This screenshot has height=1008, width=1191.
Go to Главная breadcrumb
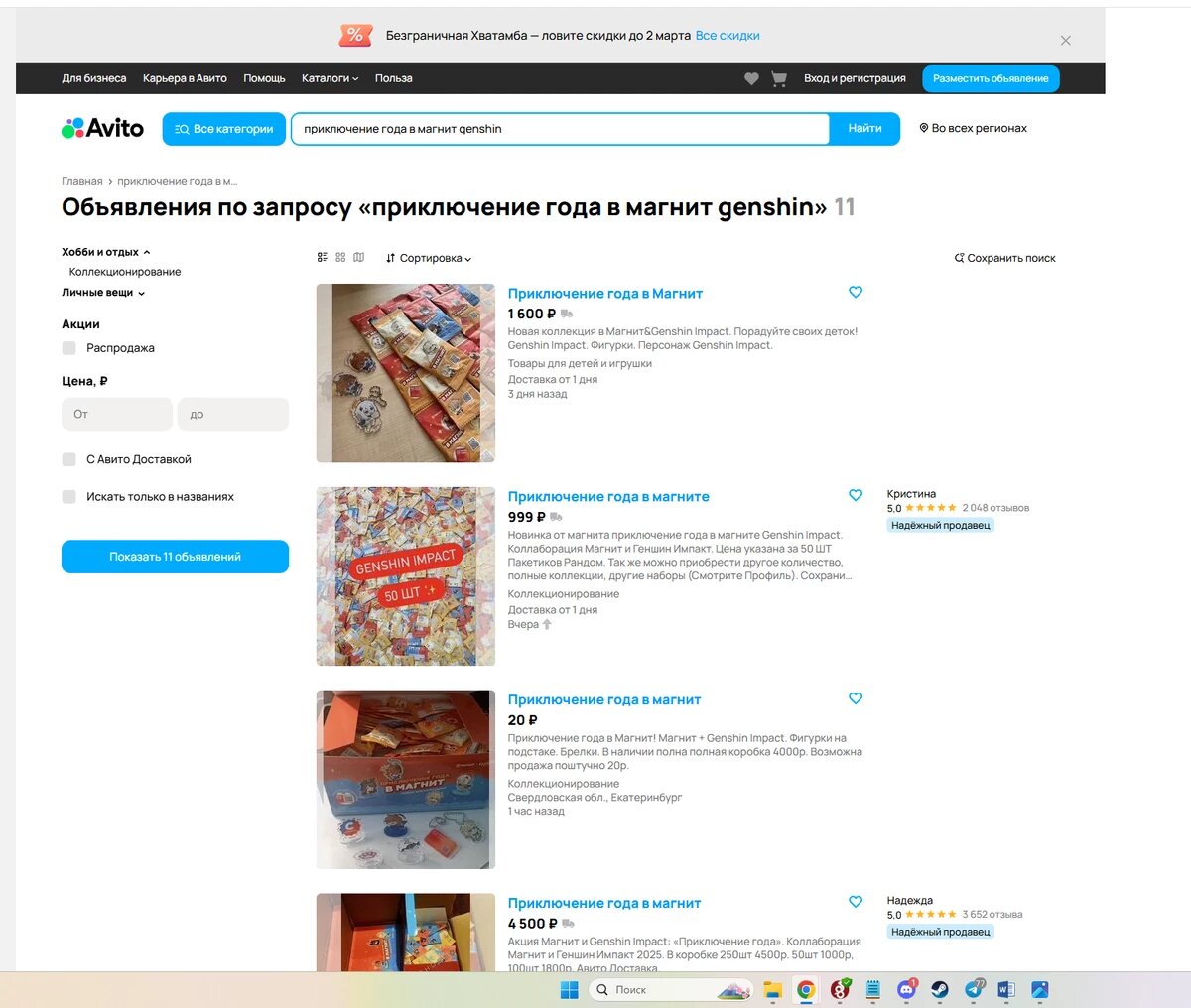pyautogui.click(x=82, y=181)
